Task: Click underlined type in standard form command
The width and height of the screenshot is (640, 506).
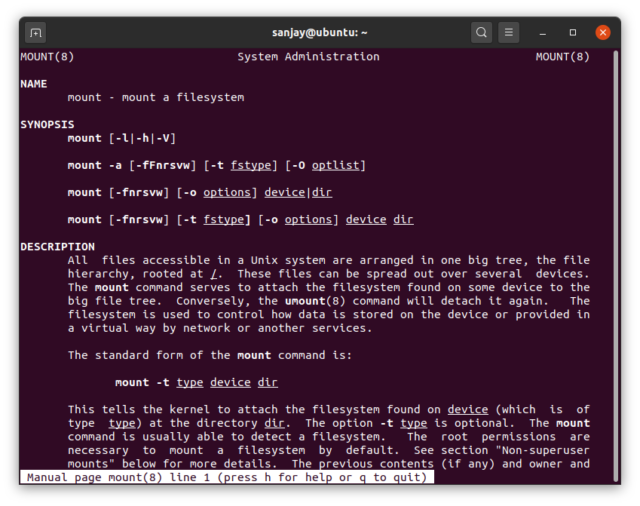Action: point(189,383)
